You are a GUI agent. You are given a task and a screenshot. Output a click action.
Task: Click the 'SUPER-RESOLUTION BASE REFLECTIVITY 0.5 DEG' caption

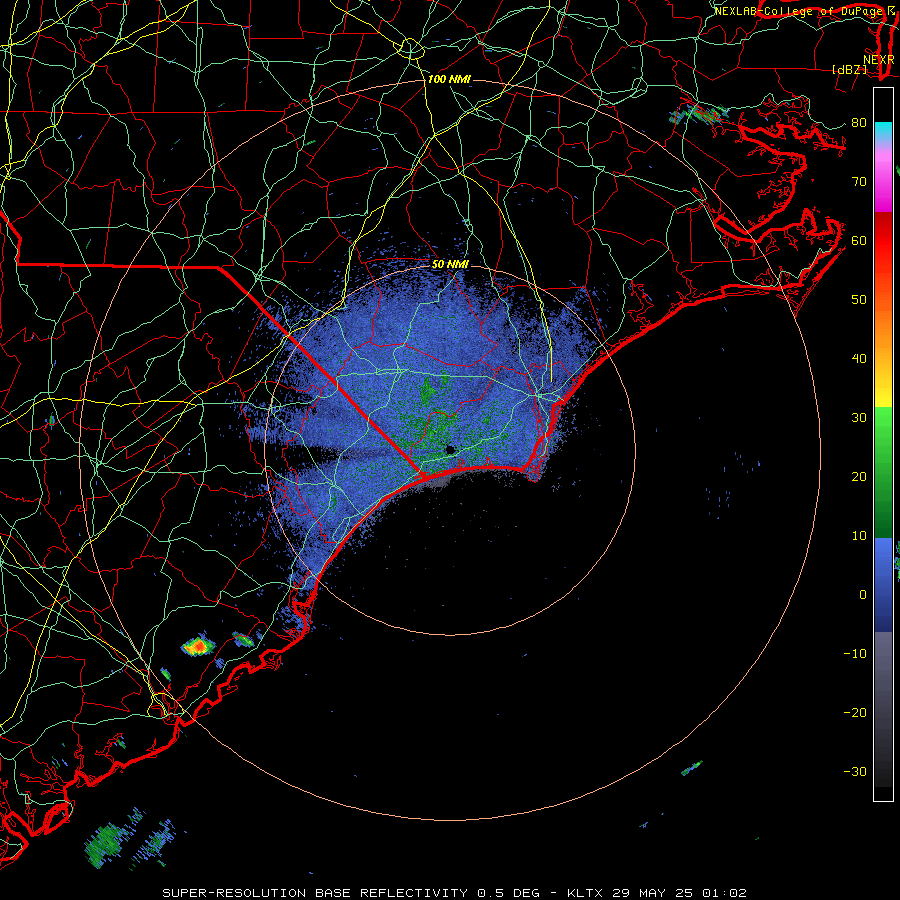351,893
